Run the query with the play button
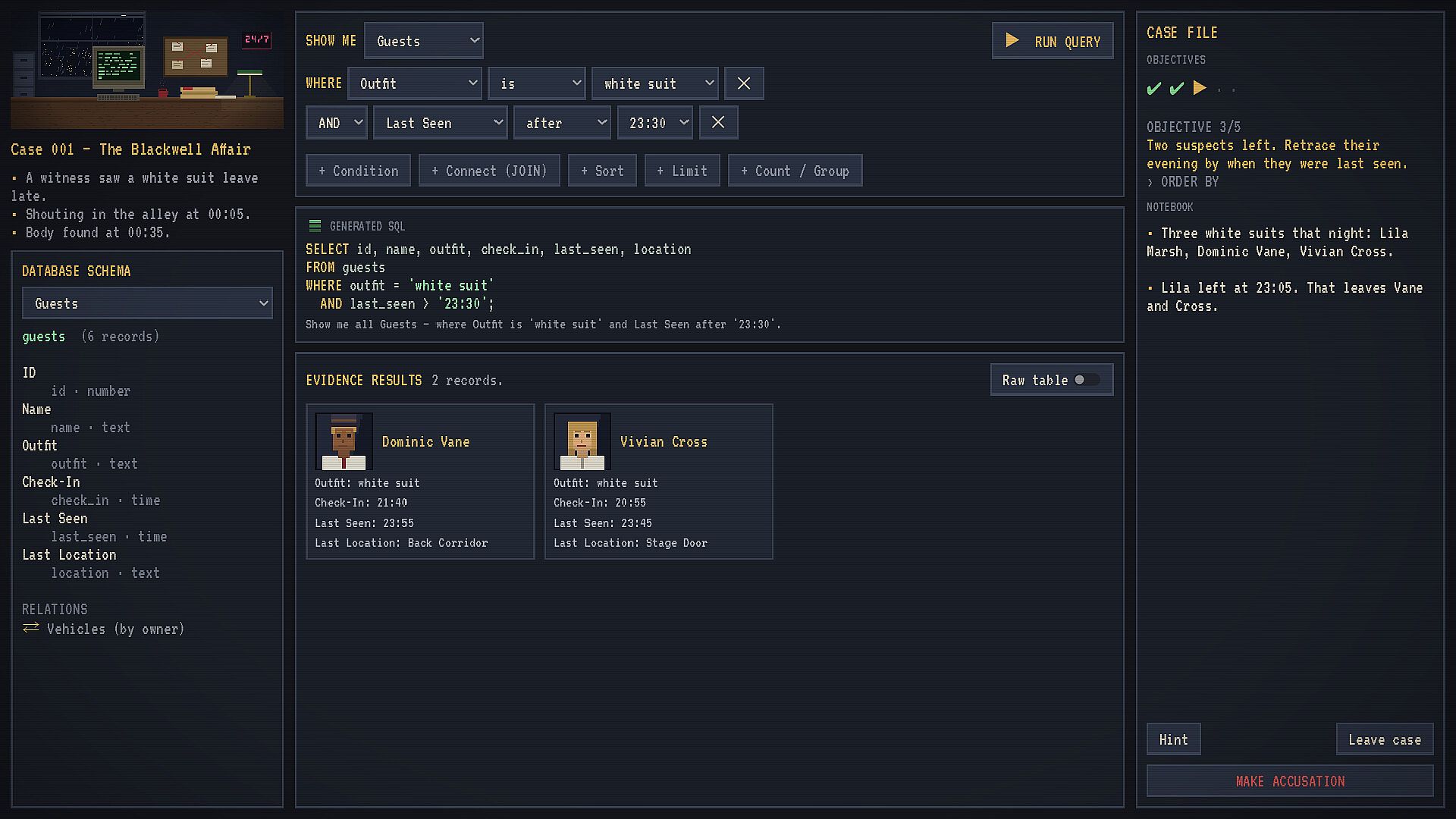Screen dimensions: 1456x819 pyautogui.click(x=1052, y=41)
